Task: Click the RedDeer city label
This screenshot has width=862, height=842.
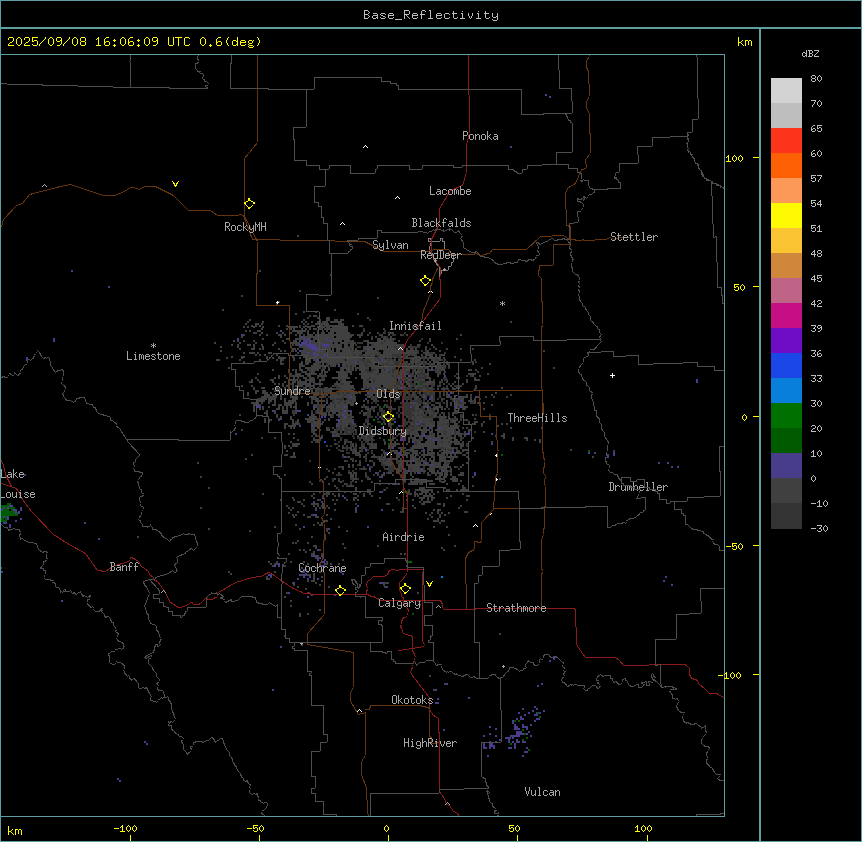Action: [440, 255]
